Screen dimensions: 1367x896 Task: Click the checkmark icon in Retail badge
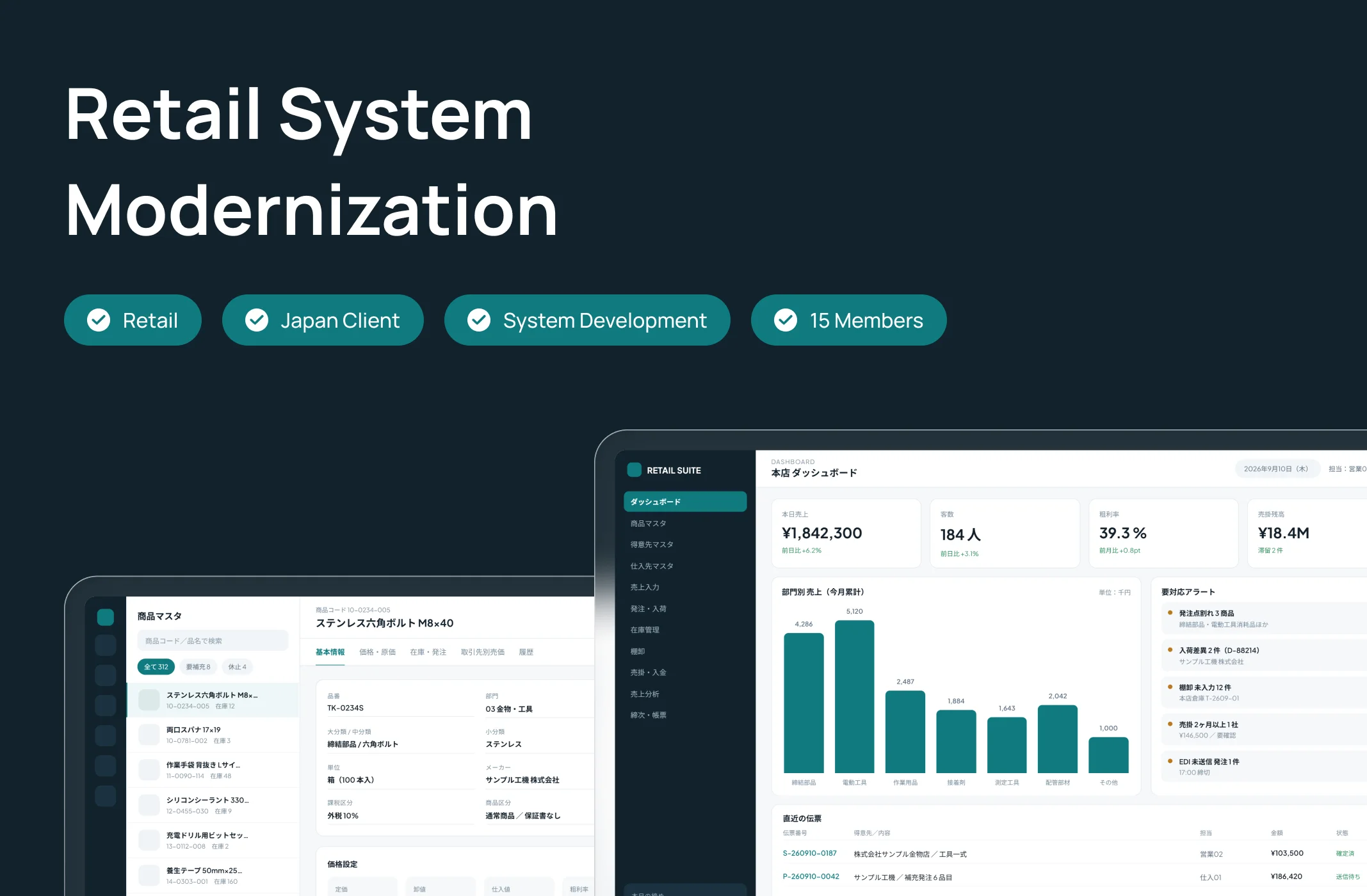click(x=99, y=320)
